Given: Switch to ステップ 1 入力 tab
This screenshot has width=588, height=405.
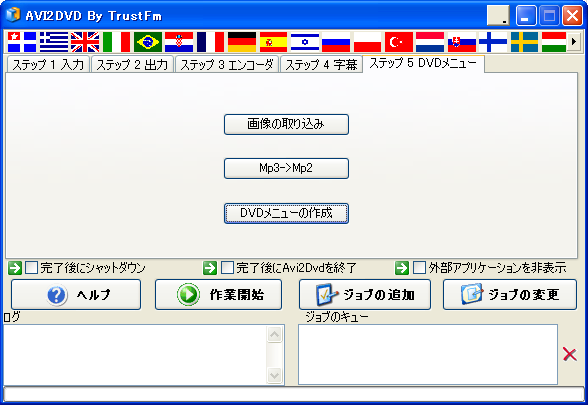Looking at the screenshot, I should (48, 64).
